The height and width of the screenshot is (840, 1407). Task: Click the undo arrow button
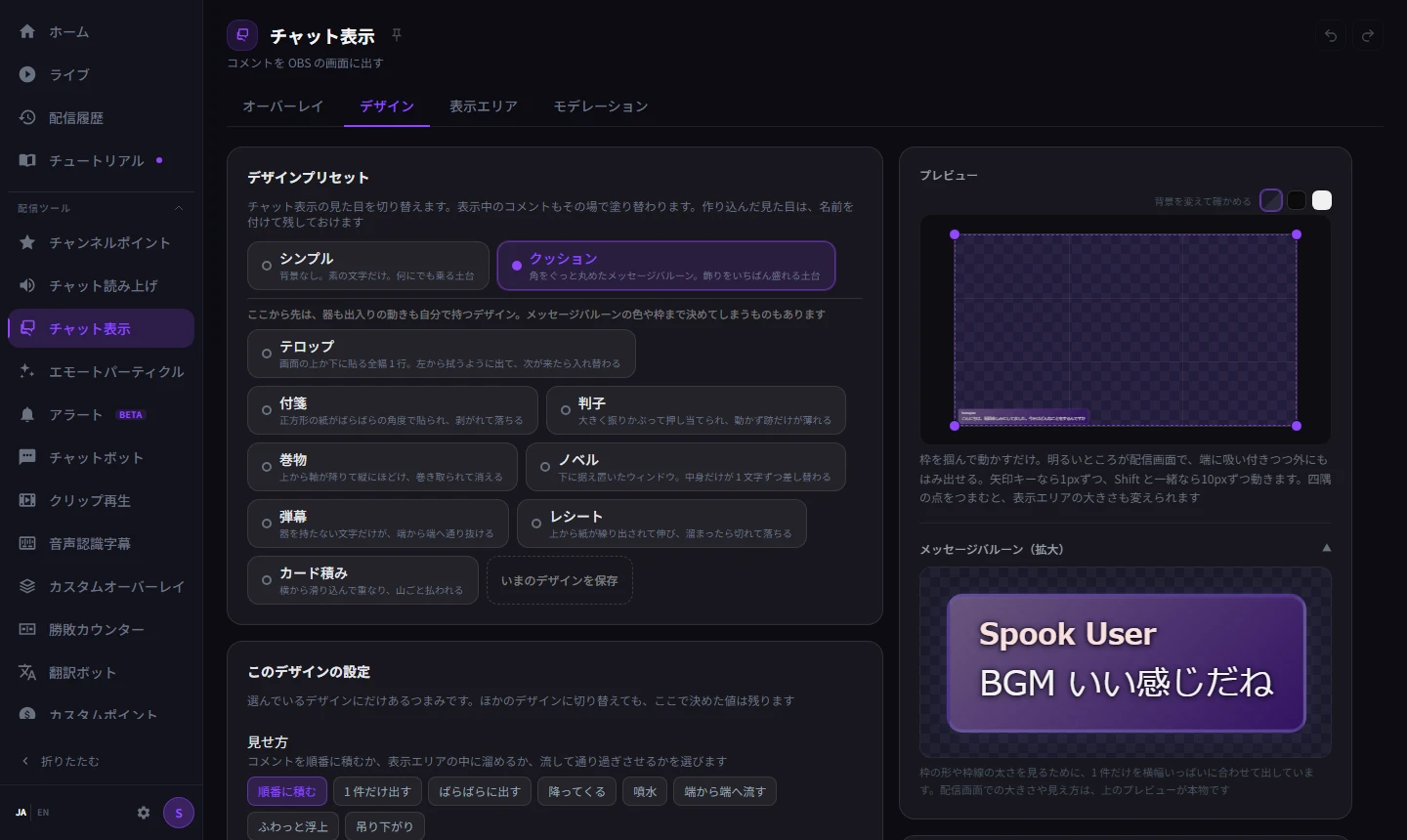click(x=1331, y=35)
